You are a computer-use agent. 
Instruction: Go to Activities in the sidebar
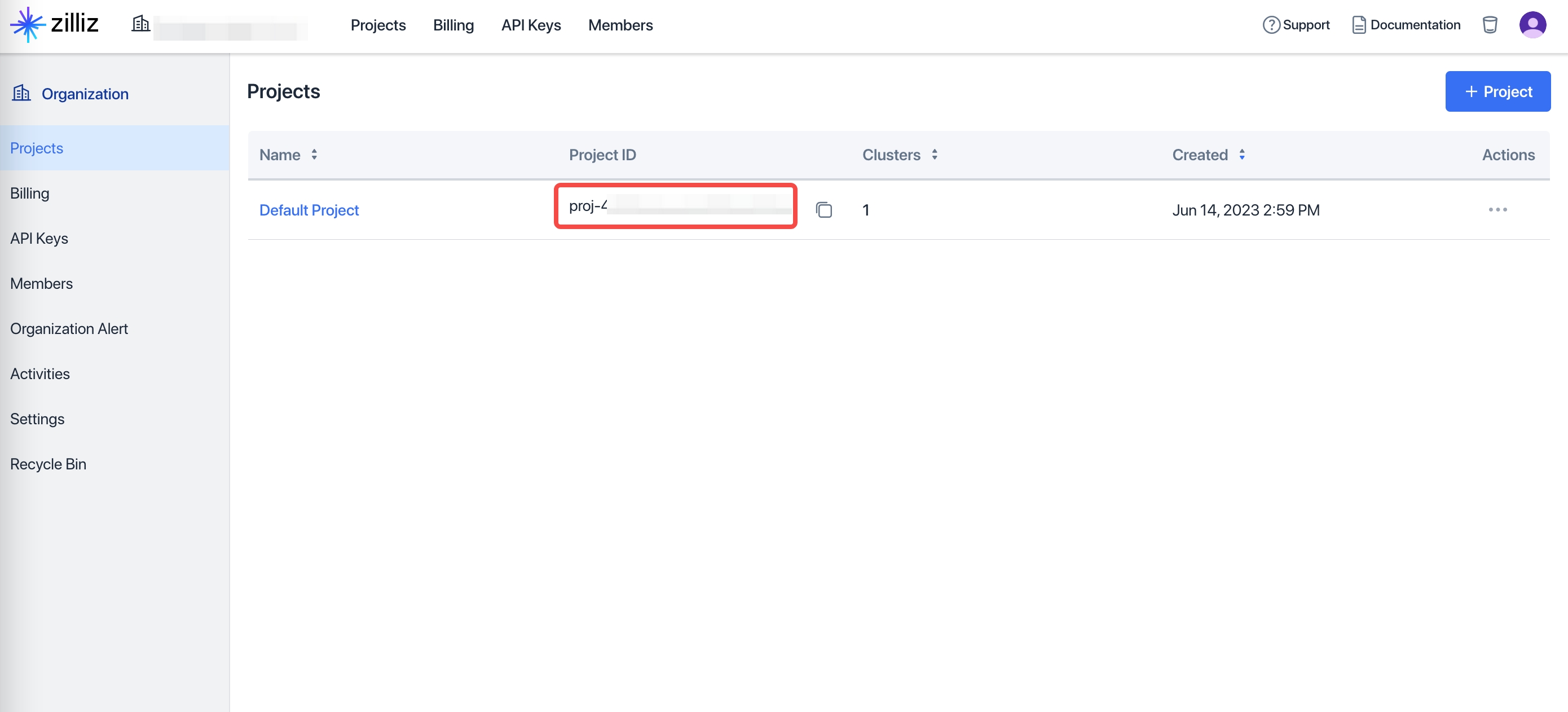point(39,373)
